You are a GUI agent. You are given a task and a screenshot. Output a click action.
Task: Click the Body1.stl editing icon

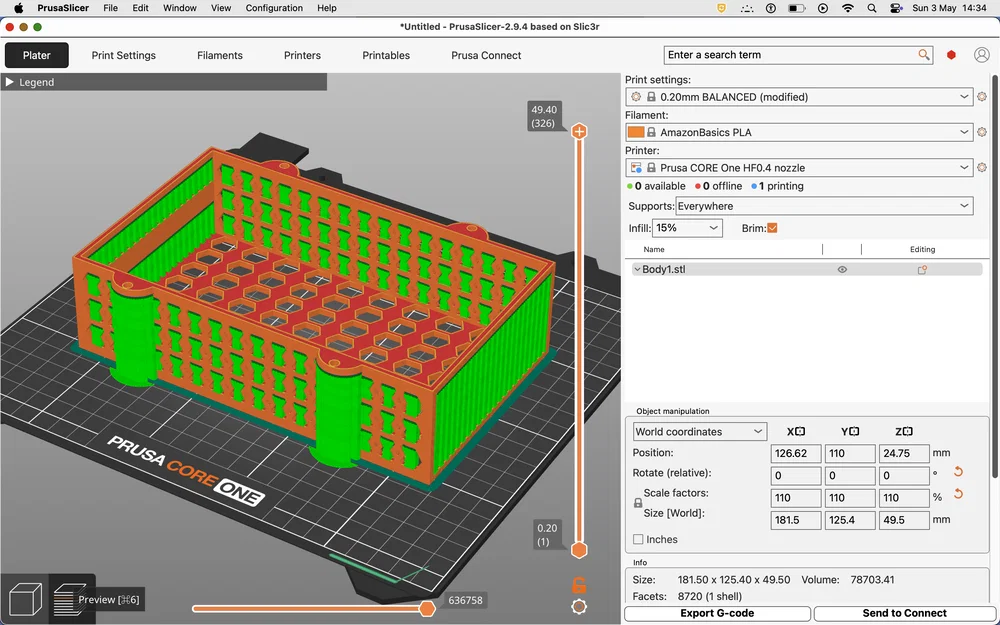point(922,270)
